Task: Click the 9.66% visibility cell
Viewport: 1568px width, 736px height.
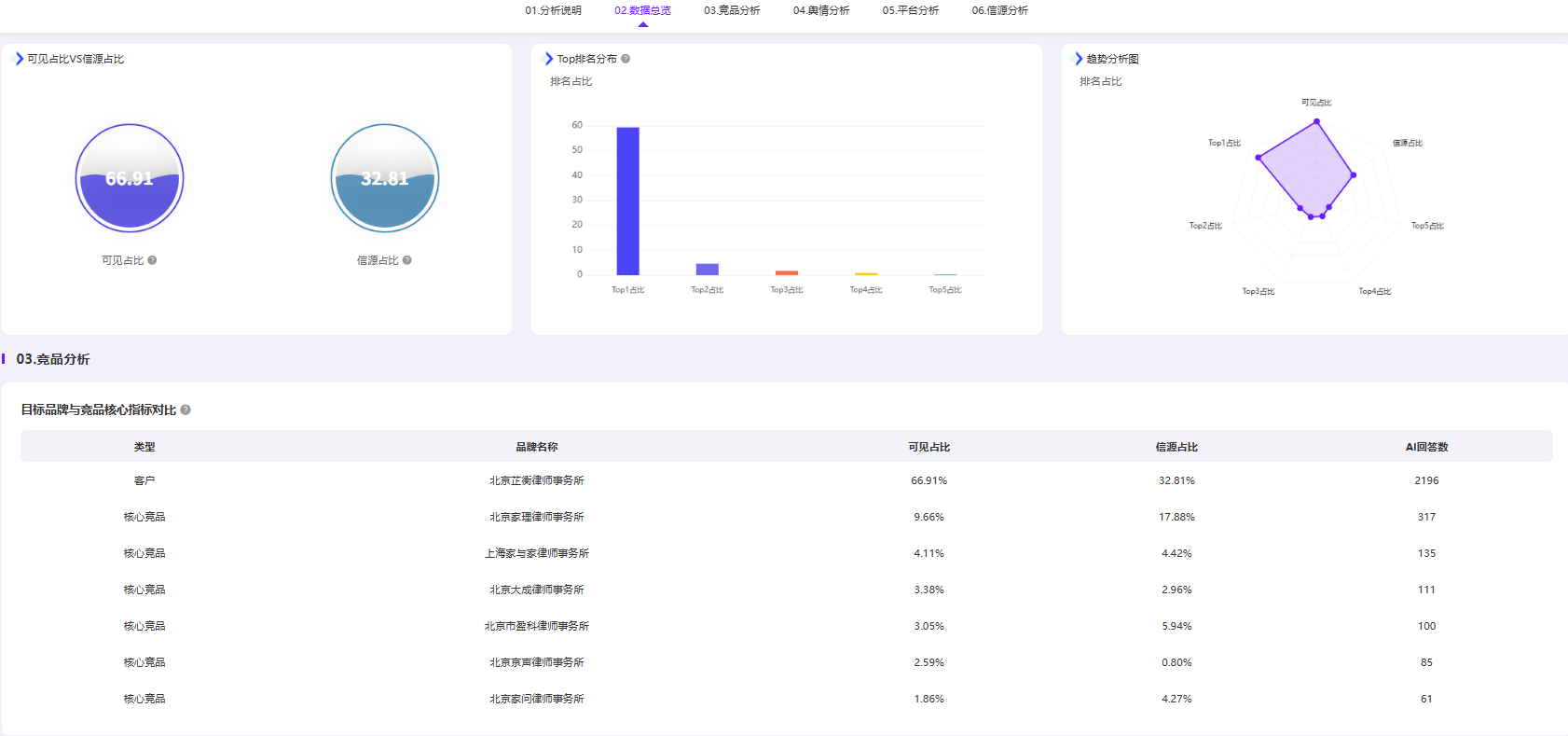Action: coord(929,517)
